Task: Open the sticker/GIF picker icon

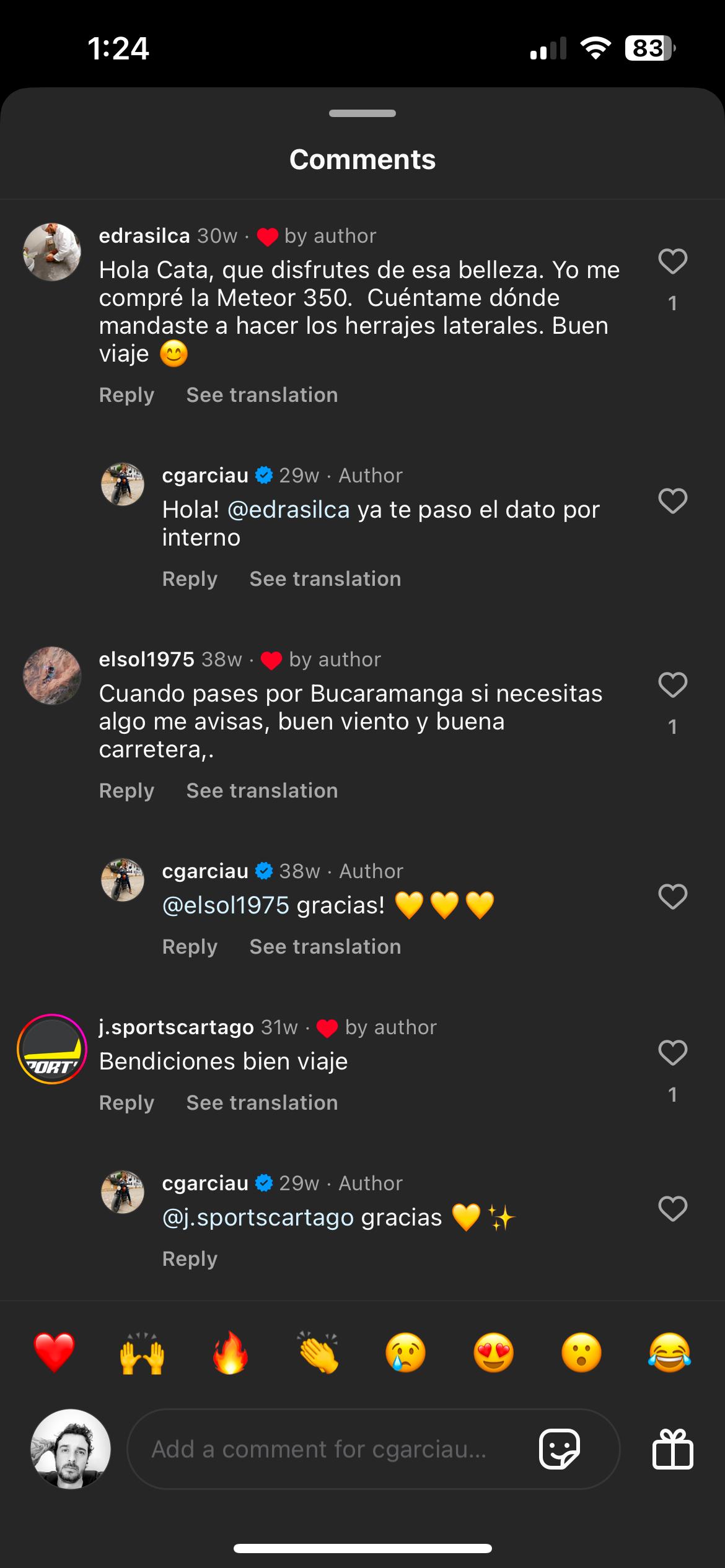Action: pyautogui.click(x=559, y=1449)
